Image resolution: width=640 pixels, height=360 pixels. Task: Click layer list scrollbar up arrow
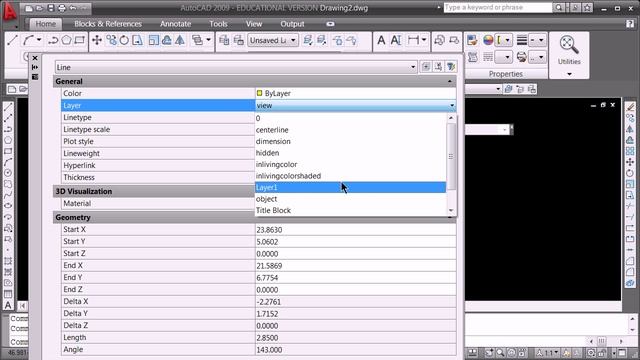[x=451, y=118]
